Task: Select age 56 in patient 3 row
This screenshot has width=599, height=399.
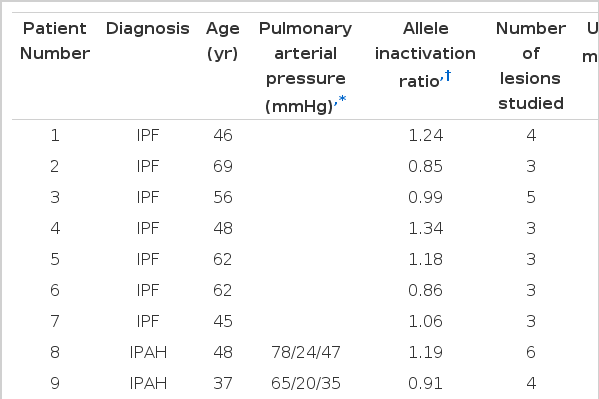Action: point(223,197)
